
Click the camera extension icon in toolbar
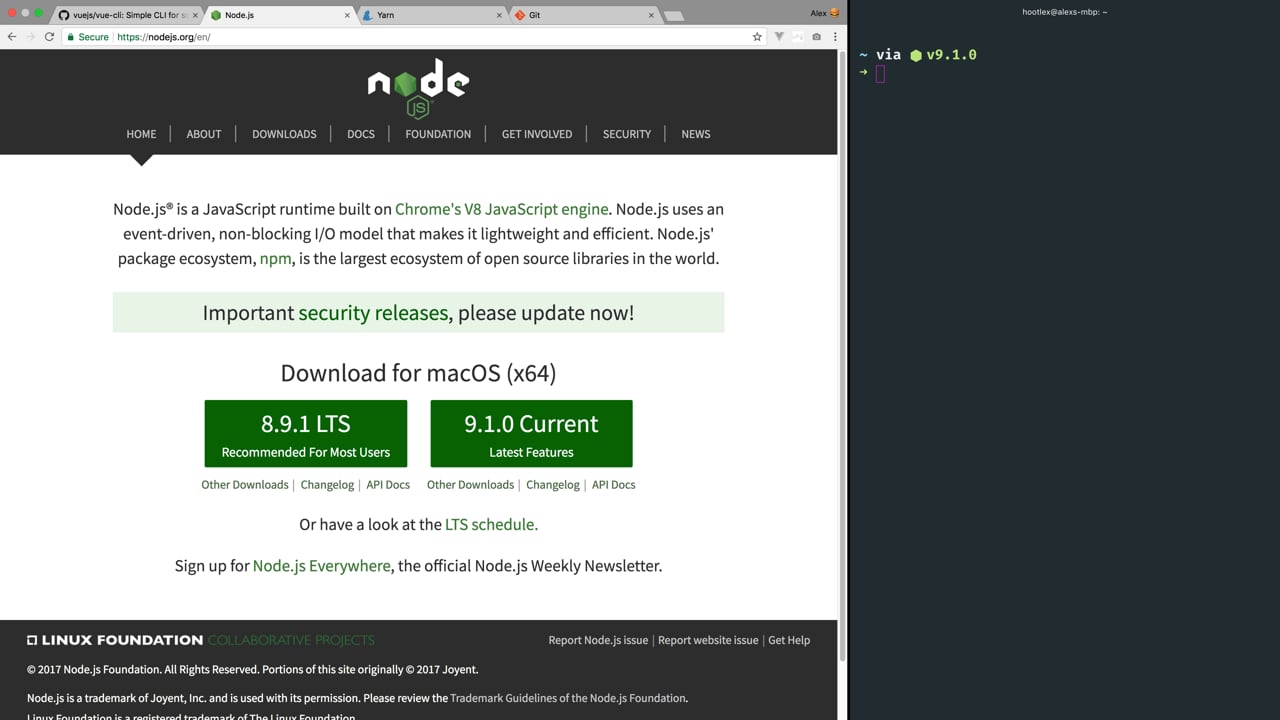(x=816, y=37)
